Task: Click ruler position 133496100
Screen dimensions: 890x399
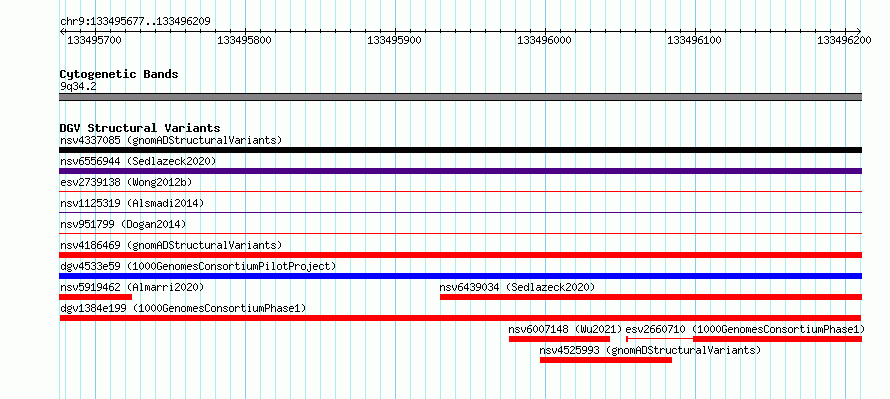Action: tap(695, 40)
